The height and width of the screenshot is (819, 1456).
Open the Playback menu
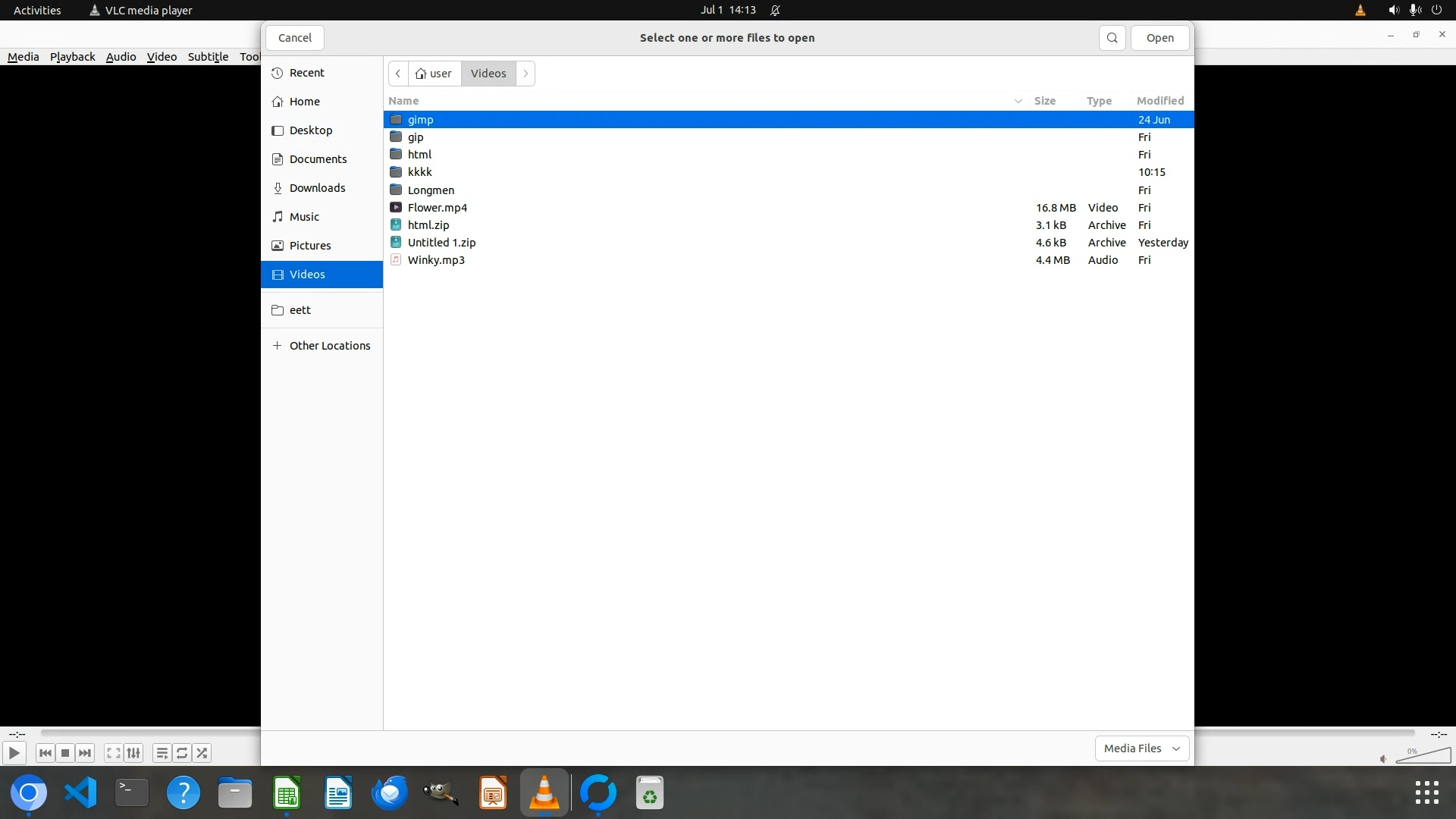click(x=72, y=57)
